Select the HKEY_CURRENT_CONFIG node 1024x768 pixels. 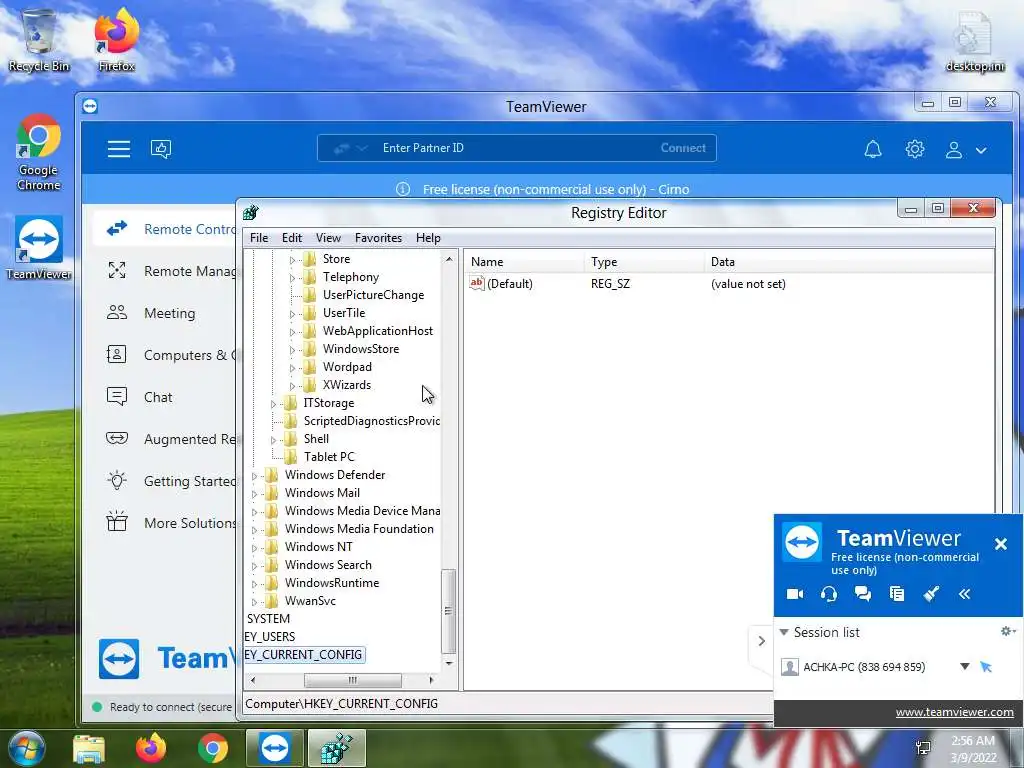[304, 654]
